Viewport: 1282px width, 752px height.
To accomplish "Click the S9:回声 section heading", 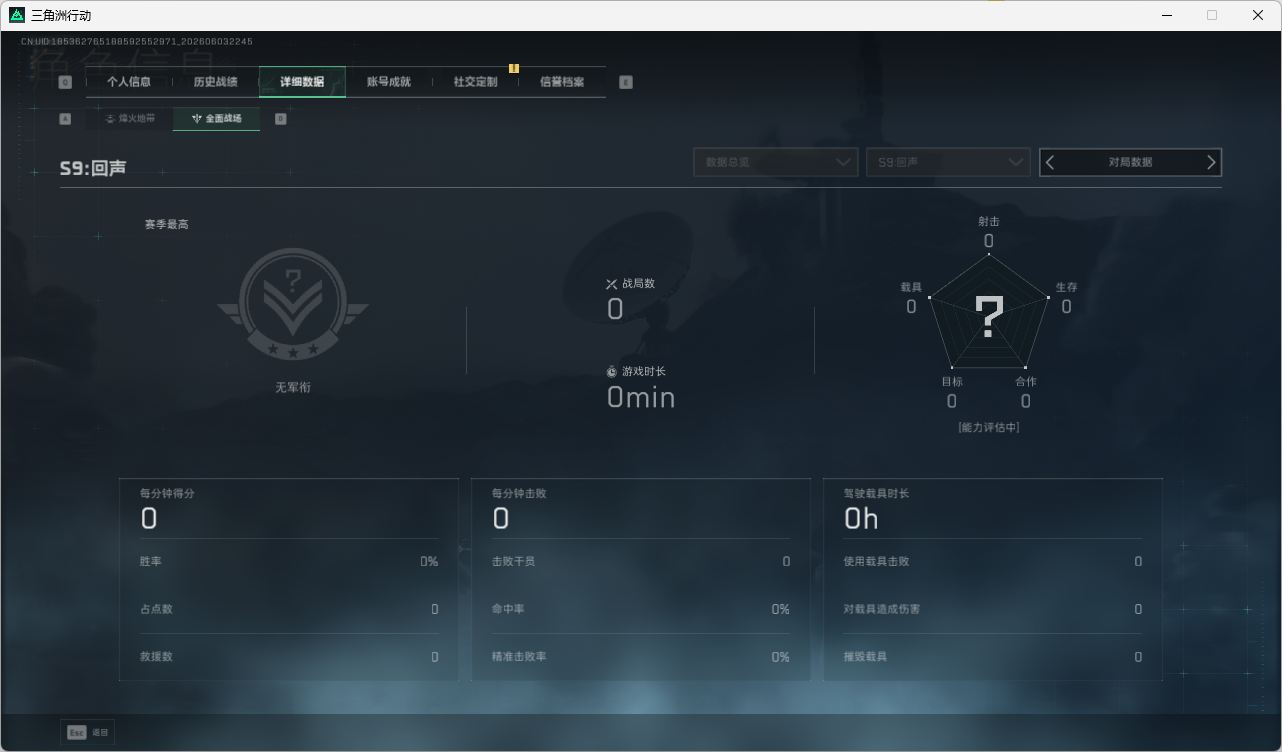I will click(93, 168).
